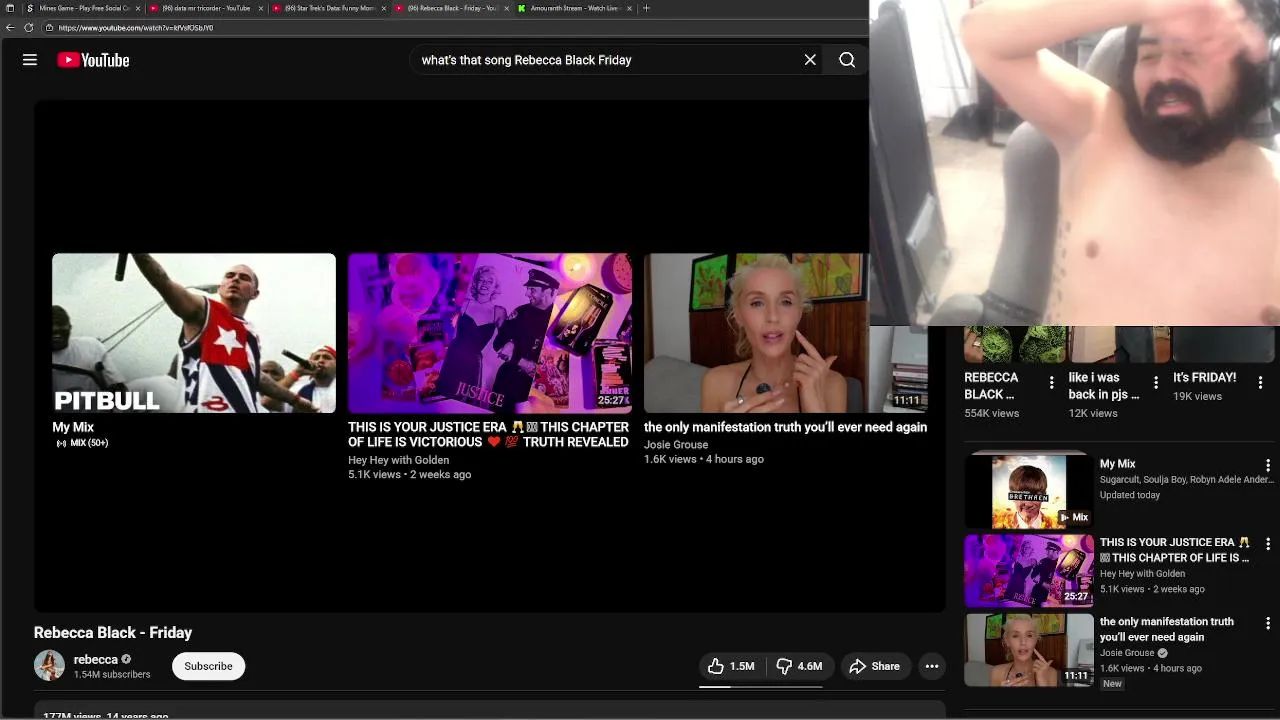
Task: Open sidebar JUSTICE ERA video thumbnail
Action: click(x=1029, y=571)
